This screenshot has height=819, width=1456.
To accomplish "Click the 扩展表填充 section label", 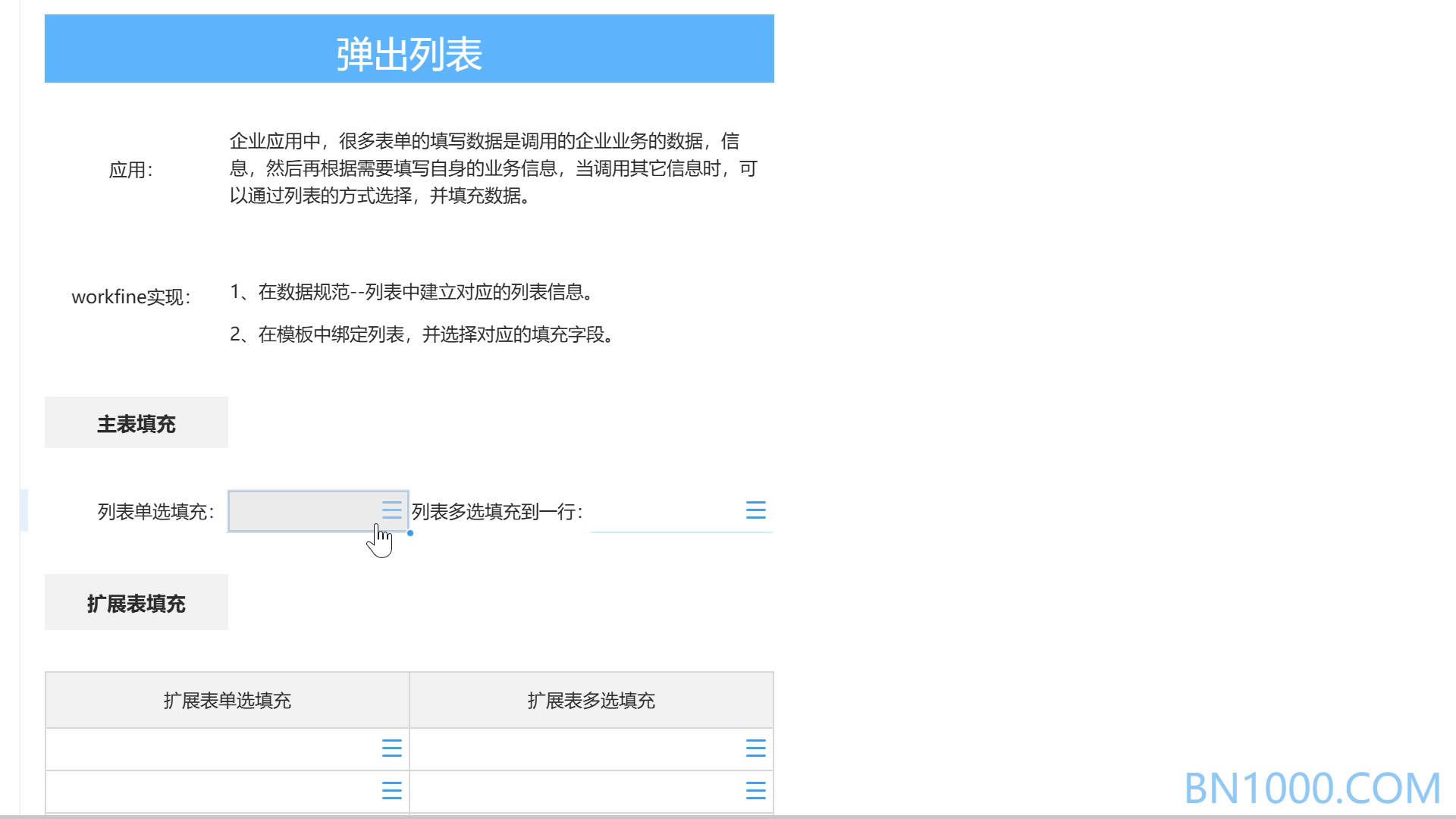I will [x=136, y=602].
